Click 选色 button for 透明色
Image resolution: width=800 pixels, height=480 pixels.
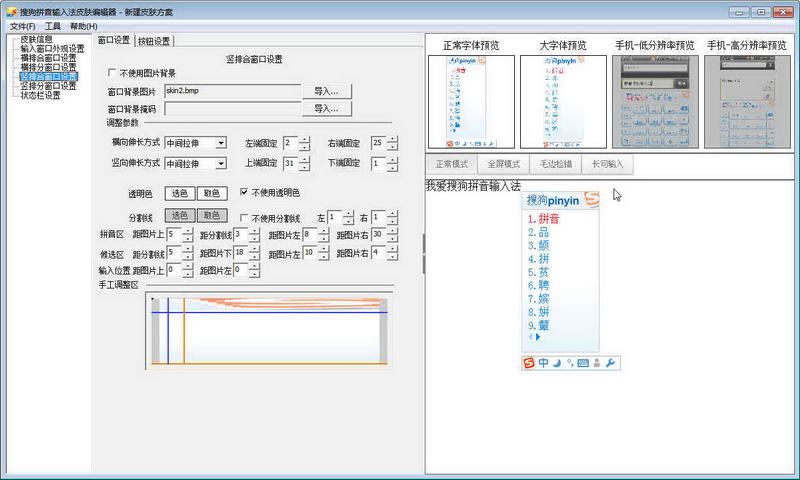click(x=180, y=193)
